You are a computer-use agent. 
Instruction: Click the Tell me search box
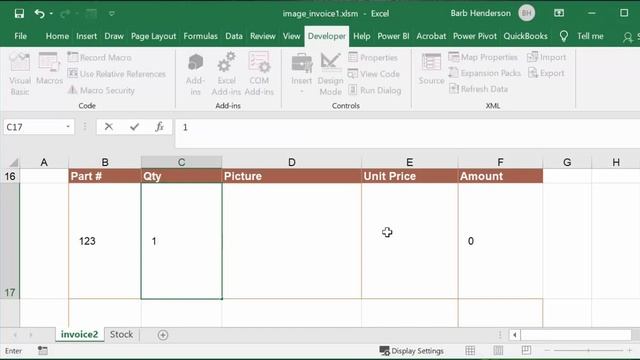click(x=590, y=36)
